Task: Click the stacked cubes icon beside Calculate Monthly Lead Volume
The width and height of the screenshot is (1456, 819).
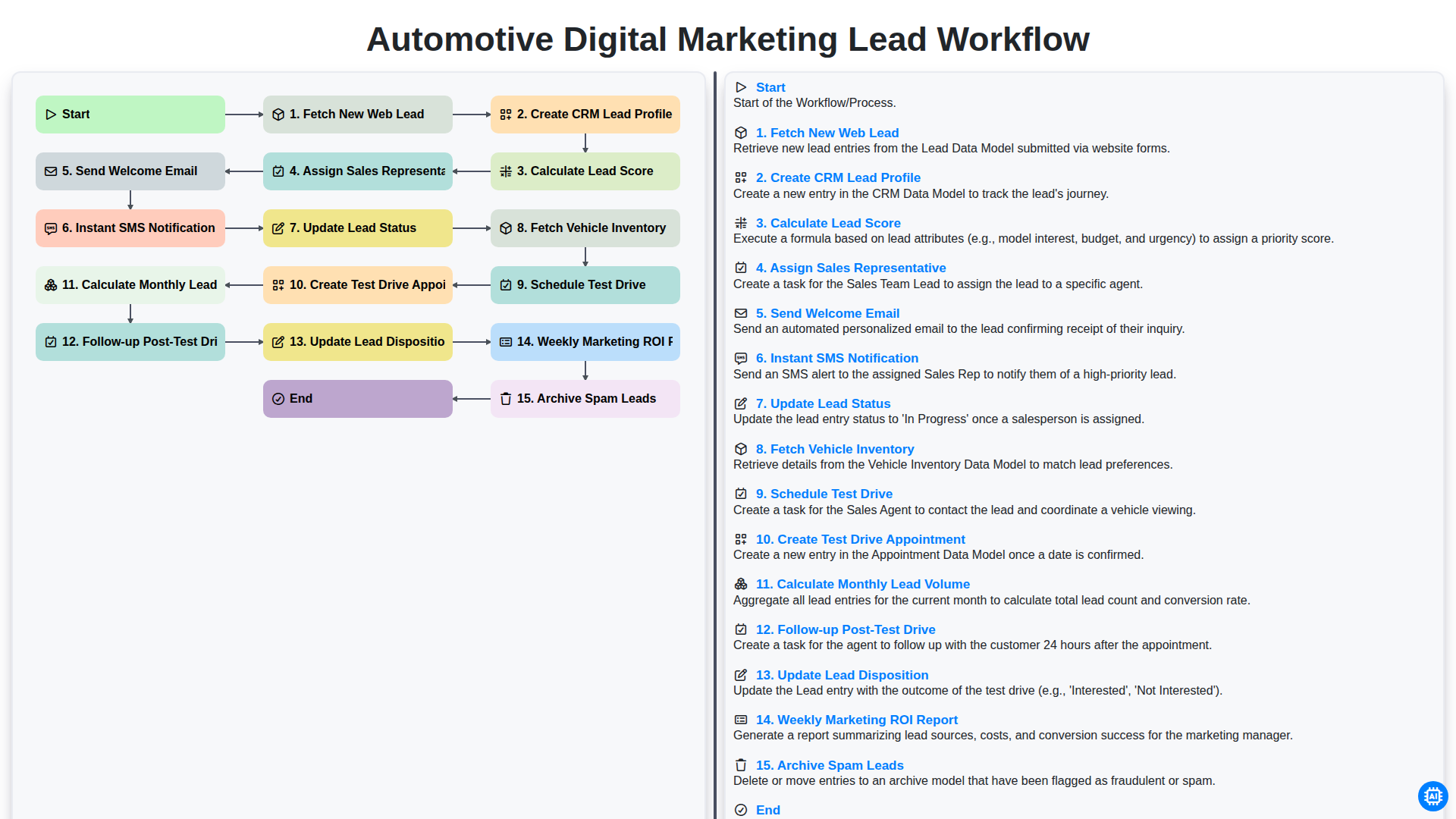Action: pos(741,584)
